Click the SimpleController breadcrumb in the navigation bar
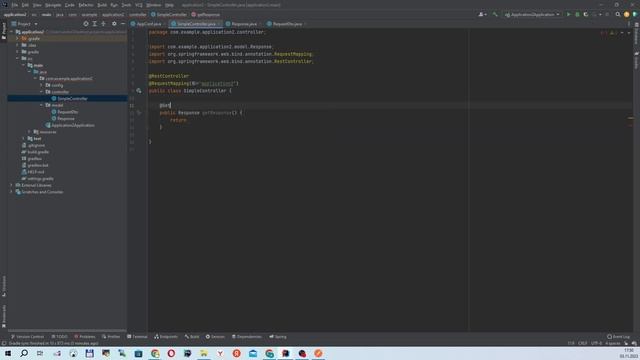 (x=171, y=14)
